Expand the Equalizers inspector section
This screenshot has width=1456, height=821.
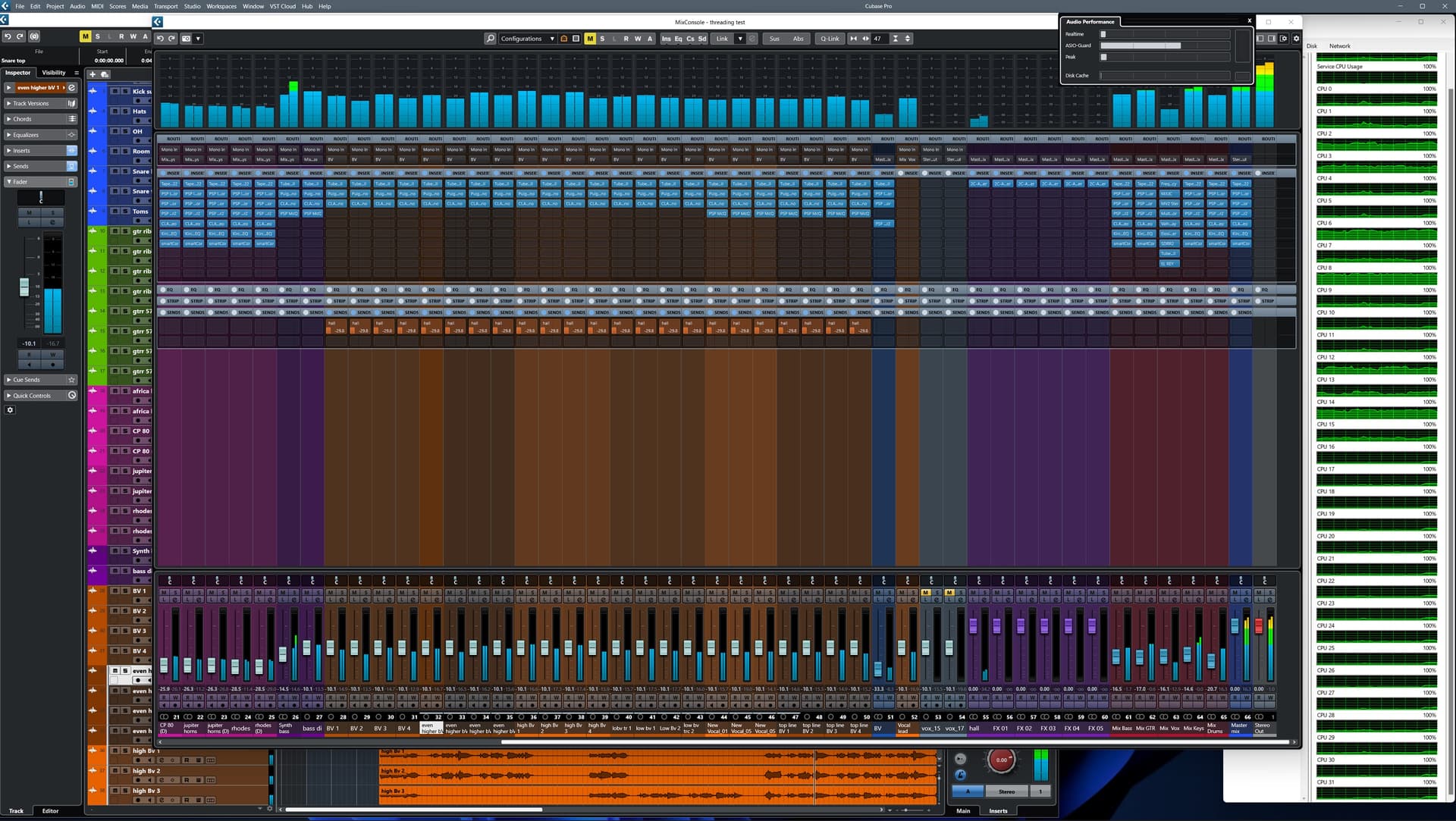point(41,135)
